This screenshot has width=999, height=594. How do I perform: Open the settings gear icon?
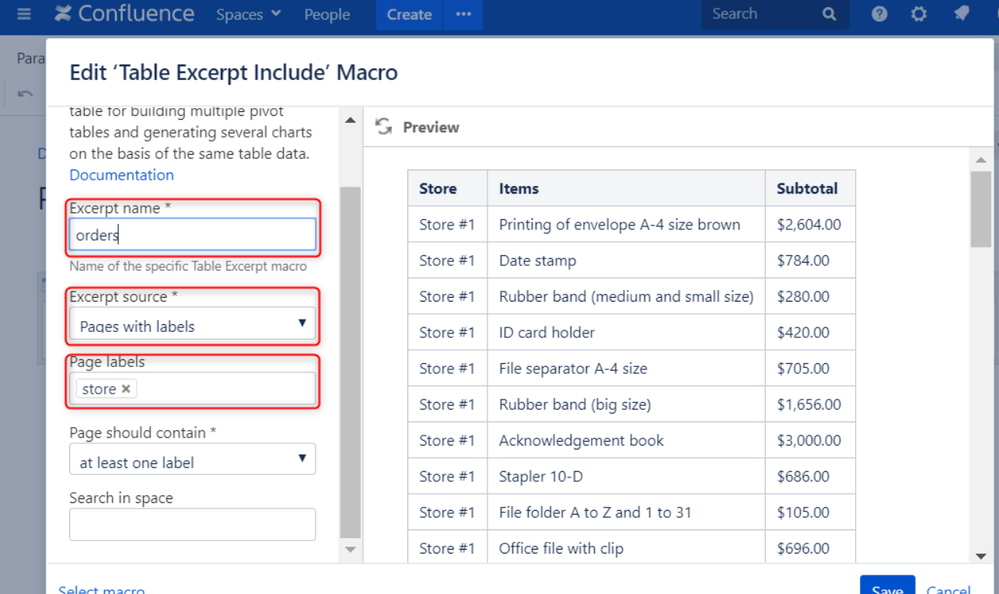pos(919,14)
